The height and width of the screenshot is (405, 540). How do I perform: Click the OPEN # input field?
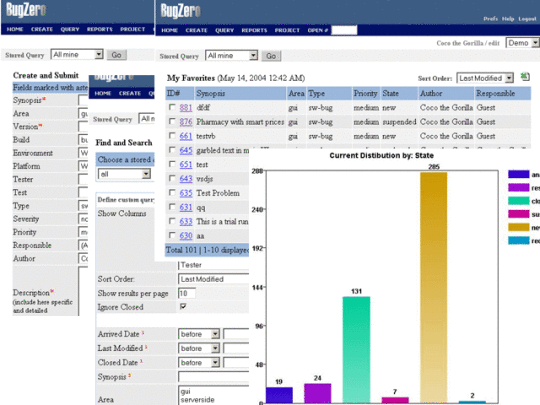coord(344,30)
